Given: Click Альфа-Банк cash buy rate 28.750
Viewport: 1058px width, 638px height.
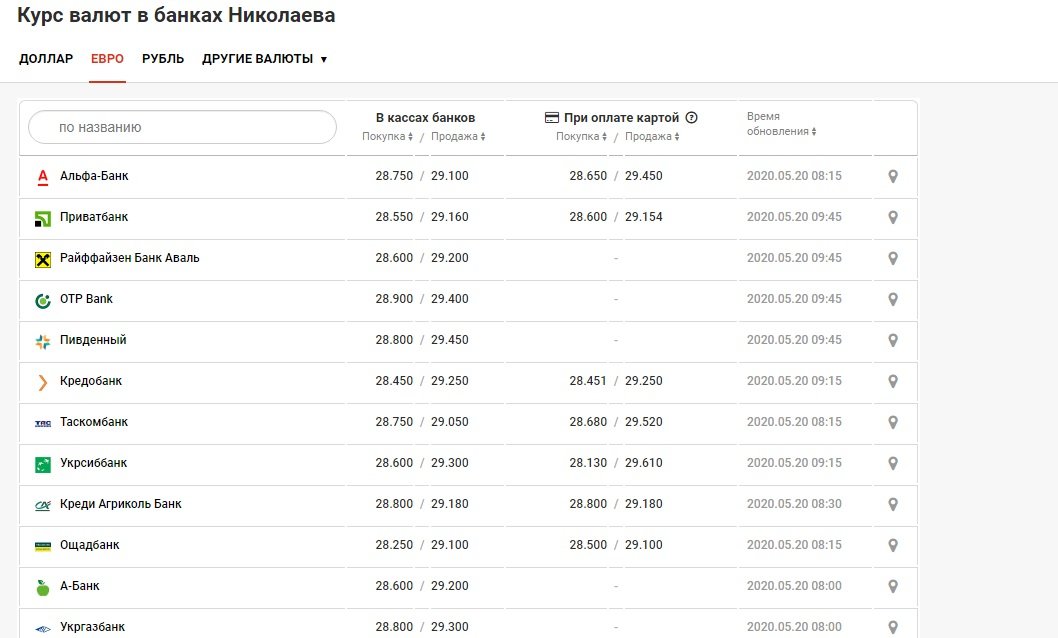Looking at the screenshot, I should (x=394, y=176).
